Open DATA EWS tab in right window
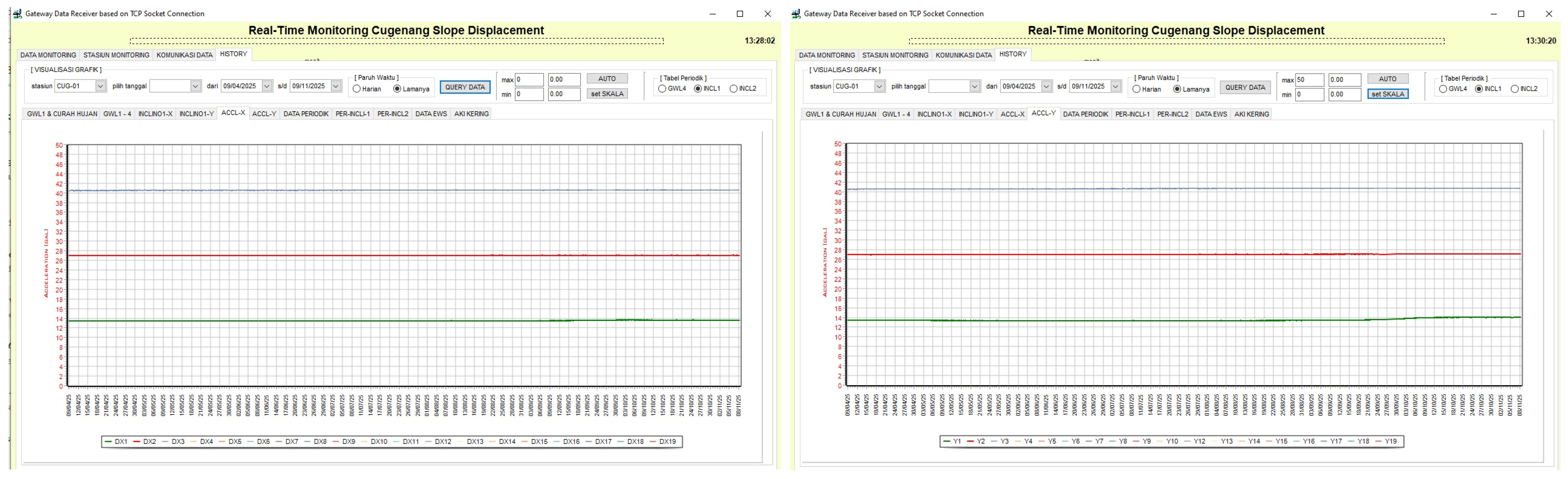1568x479 pixels. pos(1211,115)
